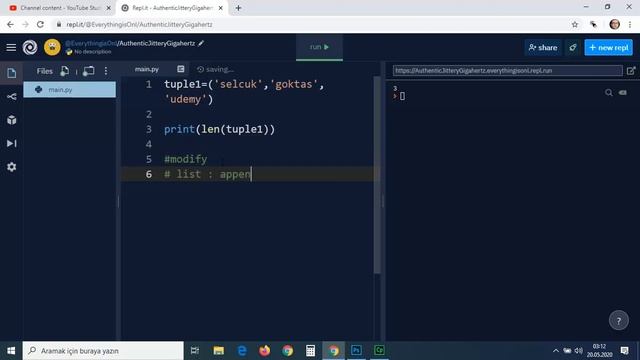Click the repl.run URL field in output pane

point(507,71)
